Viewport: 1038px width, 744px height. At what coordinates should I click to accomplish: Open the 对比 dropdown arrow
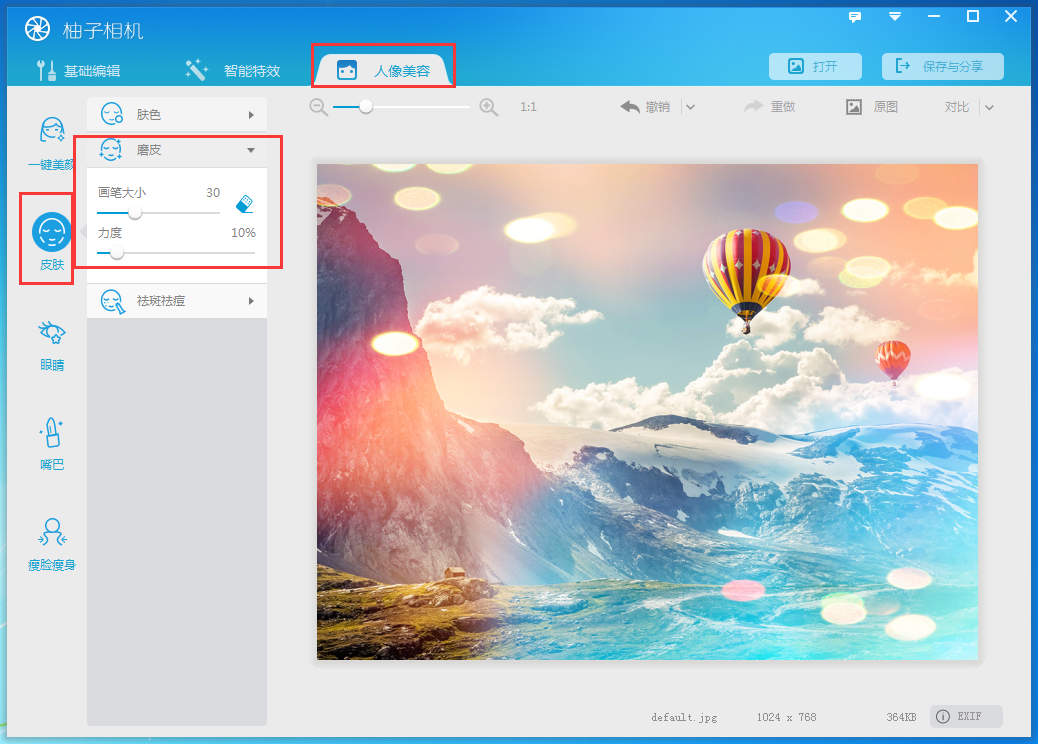click(x=989, y=107)
